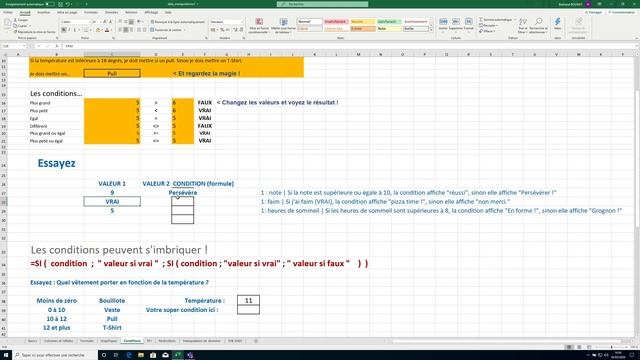Click the taskbar search box
The width and height of the screenshot is (640, 360).
click(55, 355)
